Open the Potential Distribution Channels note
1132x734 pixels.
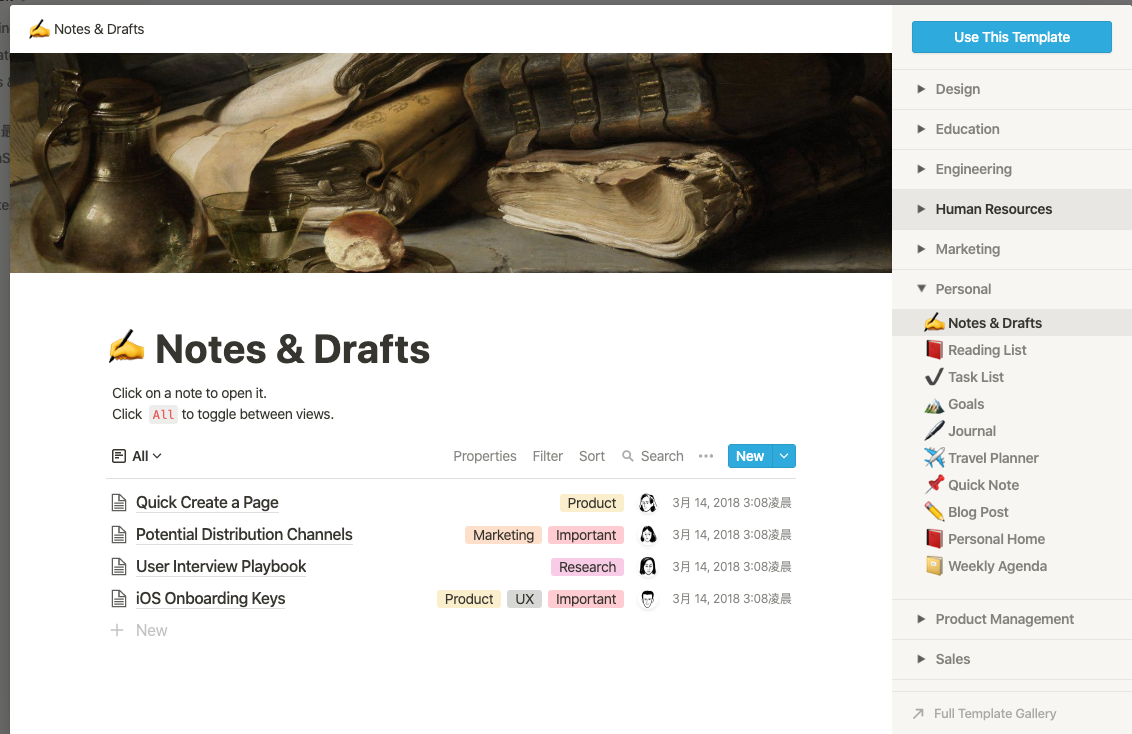(244, 535)
